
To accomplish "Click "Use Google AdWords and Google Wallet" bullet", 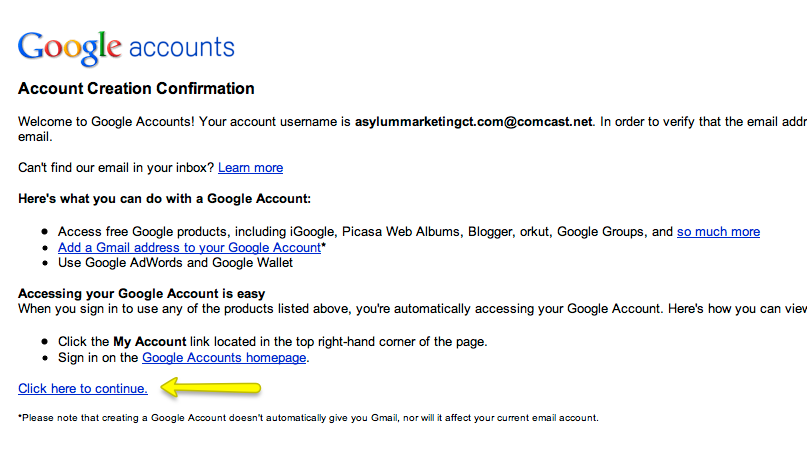I will [176, 263].
